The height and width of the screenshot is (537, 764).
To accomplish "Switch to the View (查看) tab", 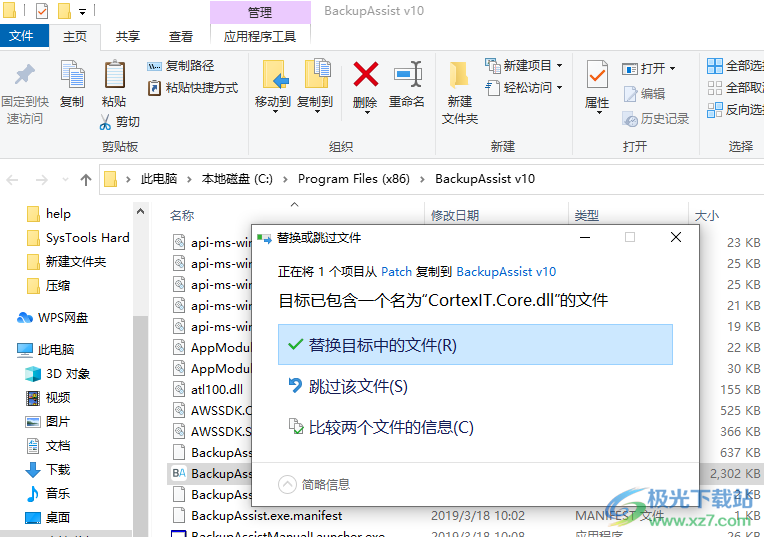I will (x=181, y=37).
